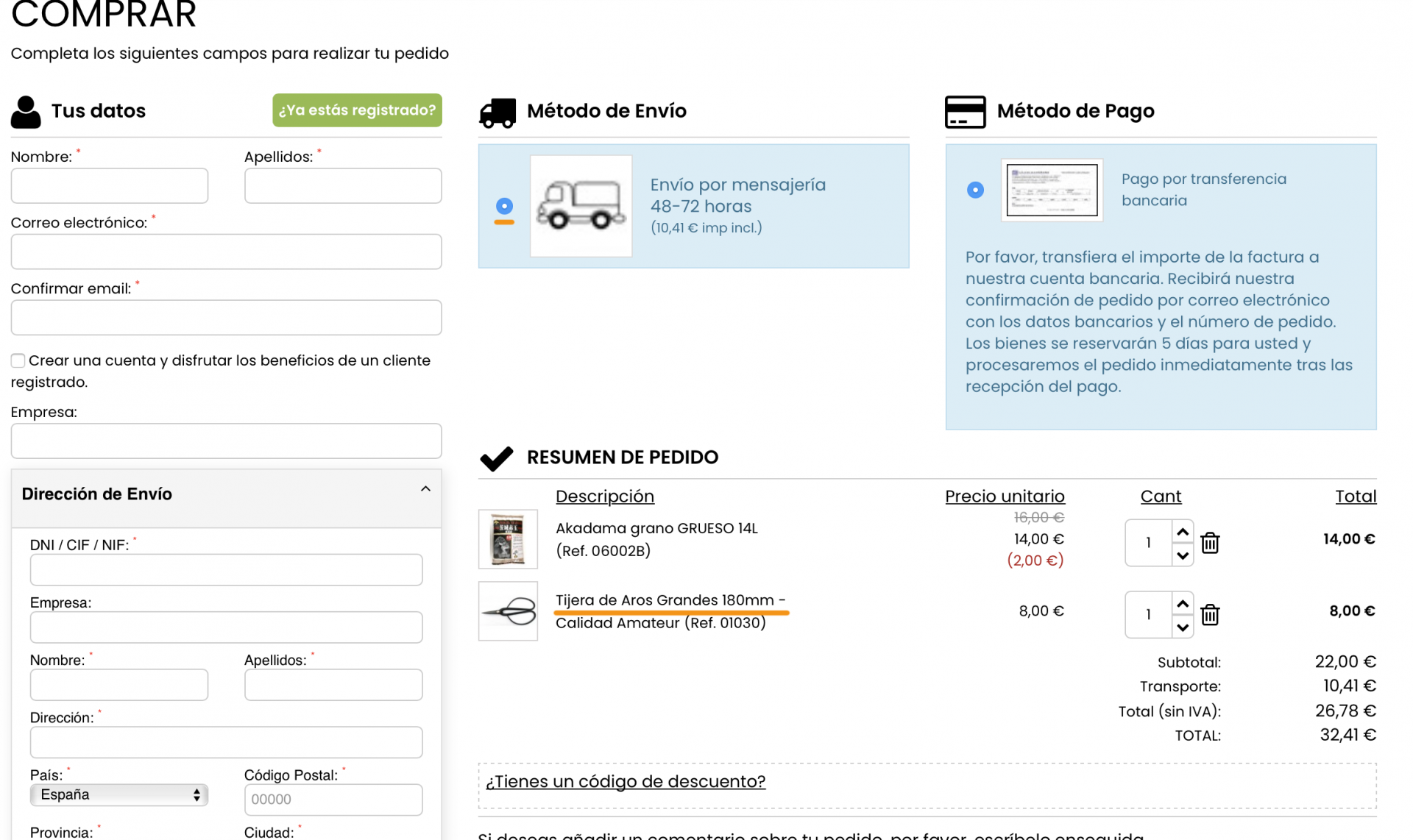Click the Cant column header

point(1161,496)
